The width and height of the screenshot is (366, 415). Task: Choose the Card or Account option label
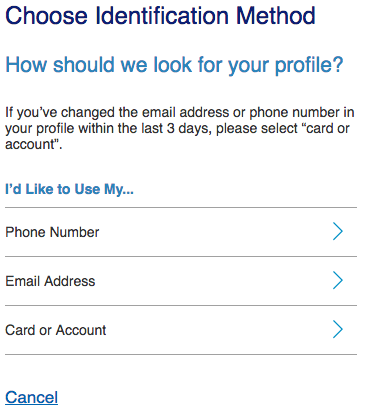click(56, 330)
